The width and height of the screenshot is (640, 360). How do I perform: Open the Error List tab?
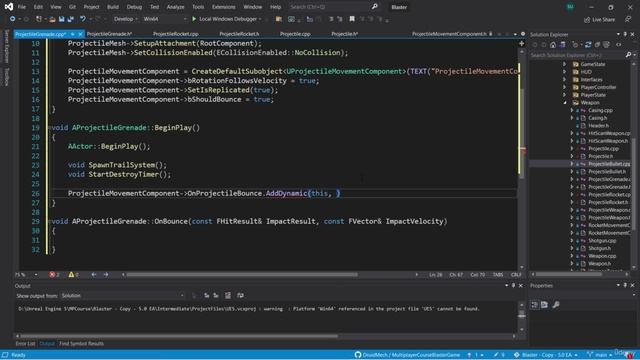(x=25, y=344)
